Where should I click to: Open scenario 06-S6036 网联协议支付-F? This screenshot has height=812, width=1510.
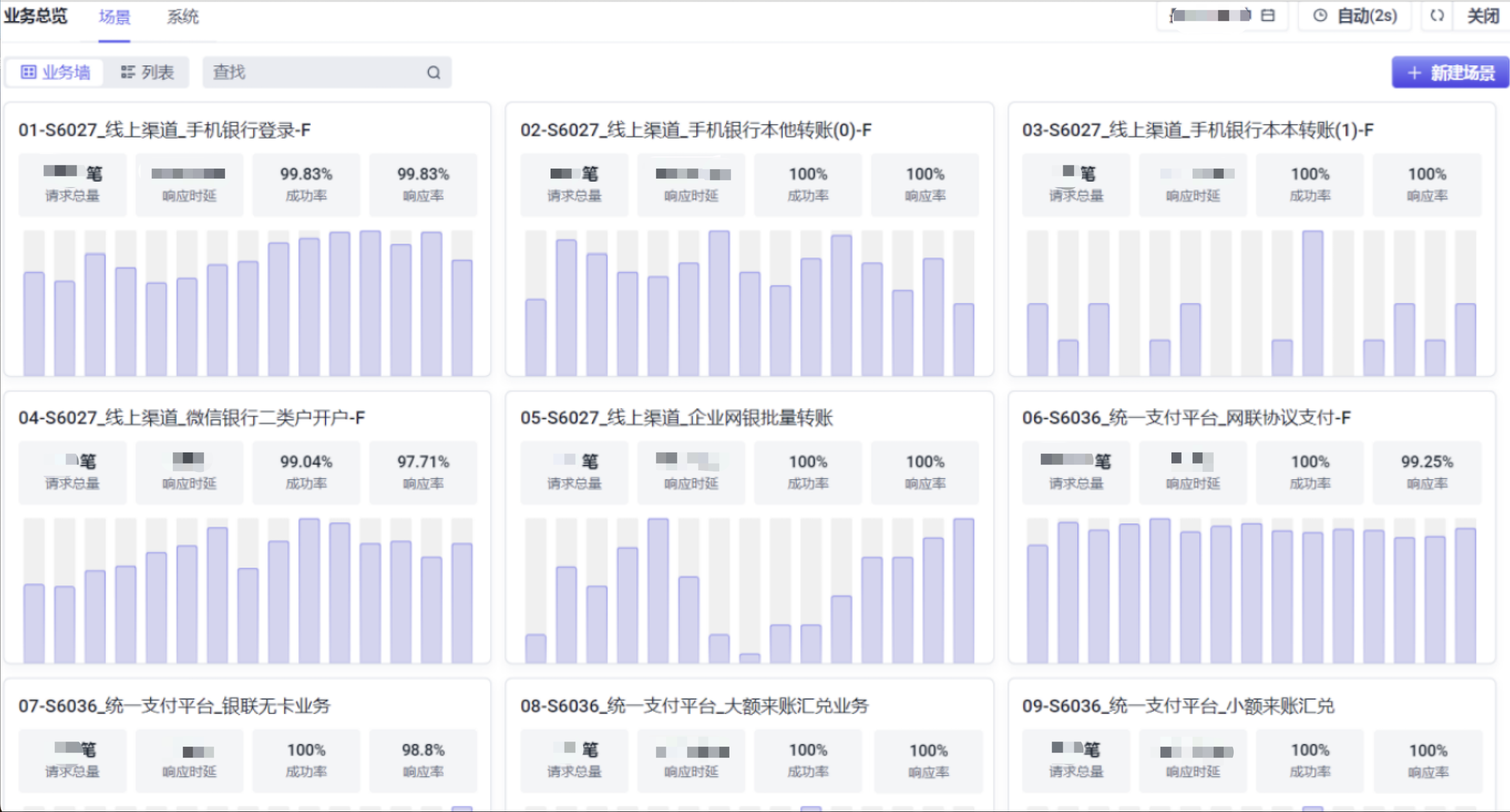(x=1187, y=418)
